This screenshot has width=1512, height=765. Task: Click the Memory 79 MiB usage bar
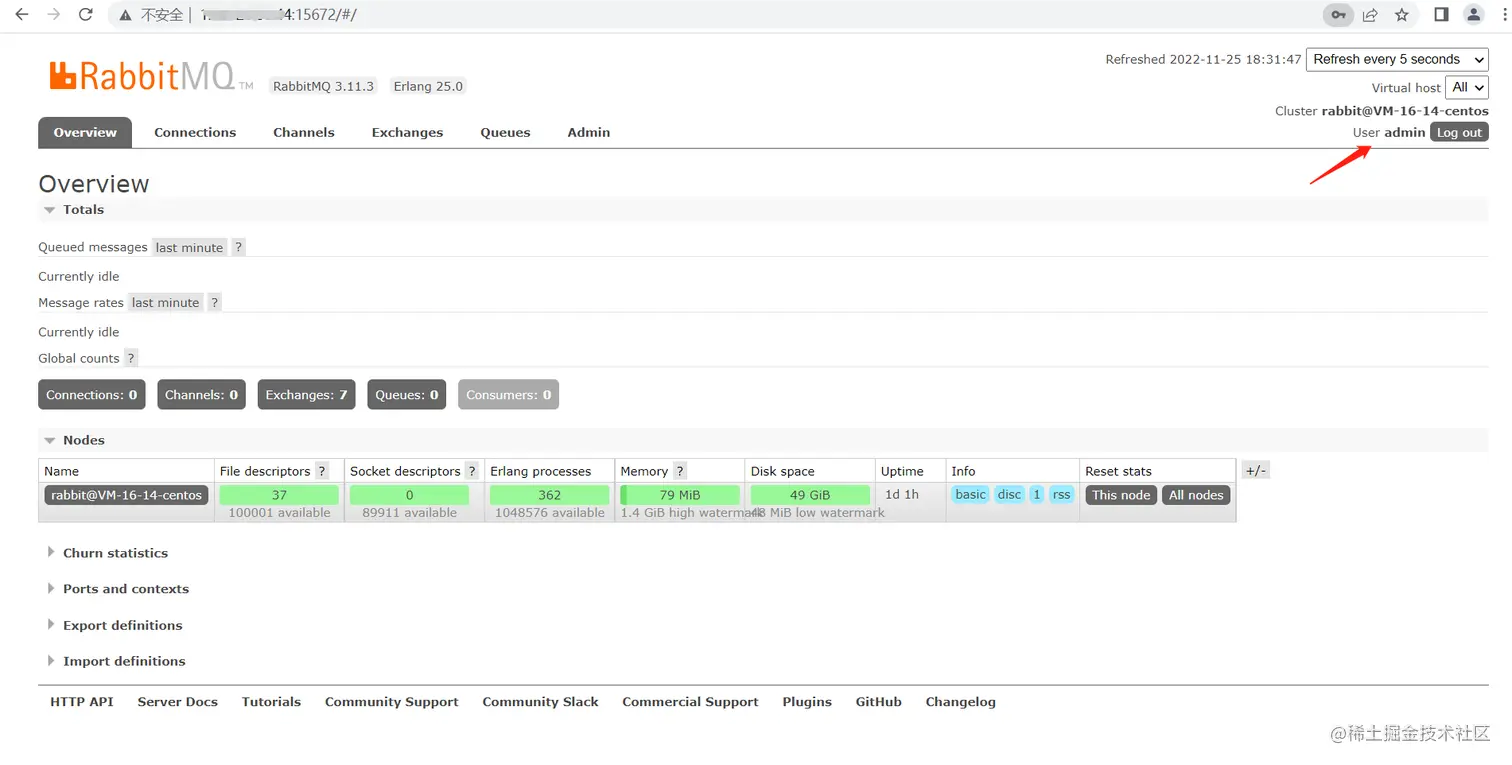(680, 495)
